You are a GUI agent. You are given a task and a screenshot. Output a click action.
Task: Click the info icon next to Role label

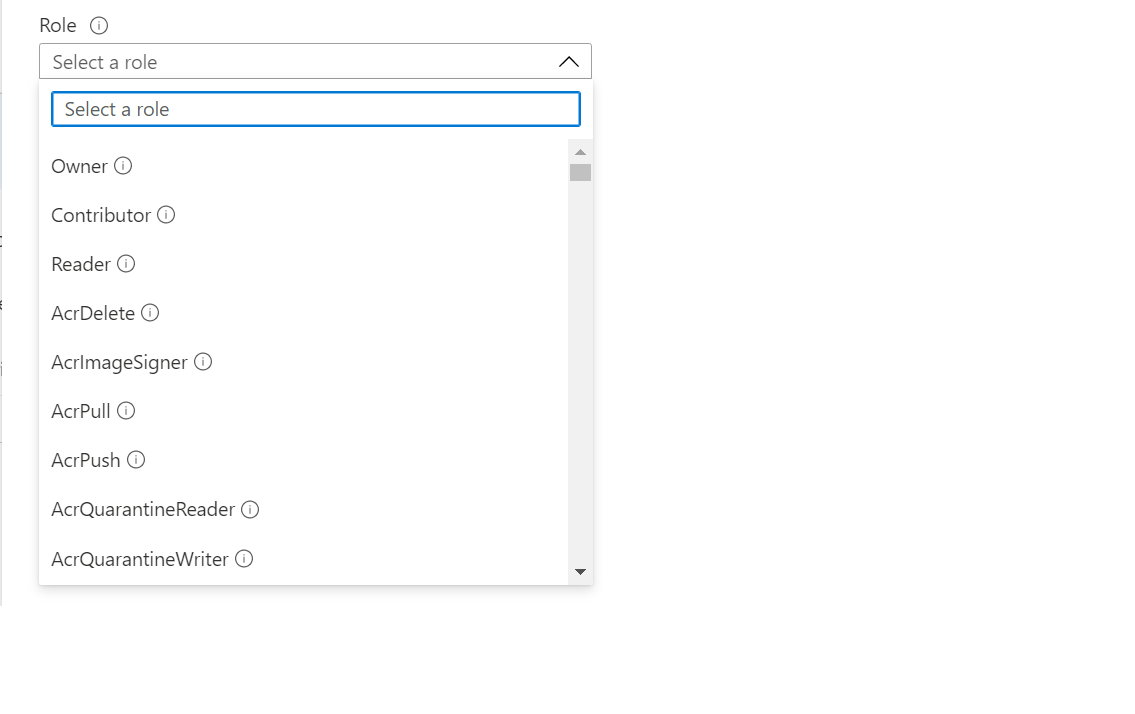click(x=98, y=25)
